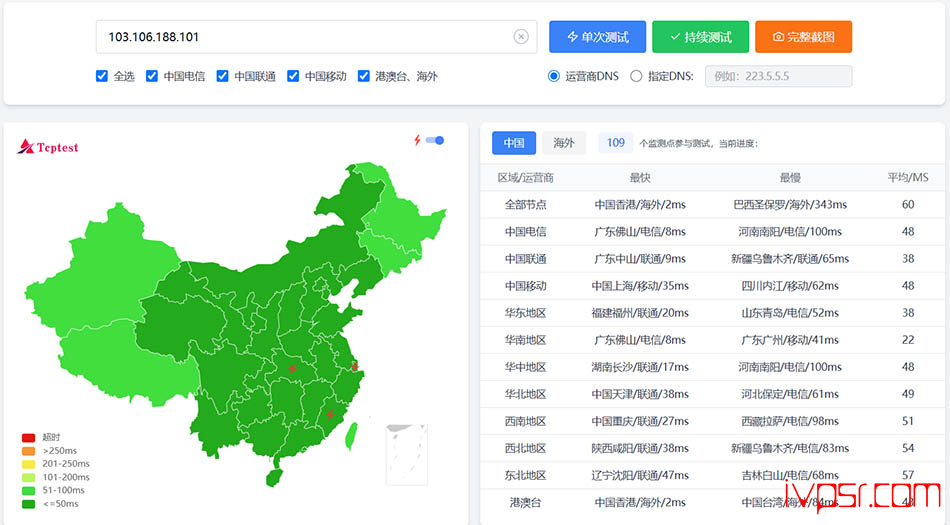The height and width of the screenshot is (525, 950).
Task: Select the 华东地区 row label
Action: point(525,313)
